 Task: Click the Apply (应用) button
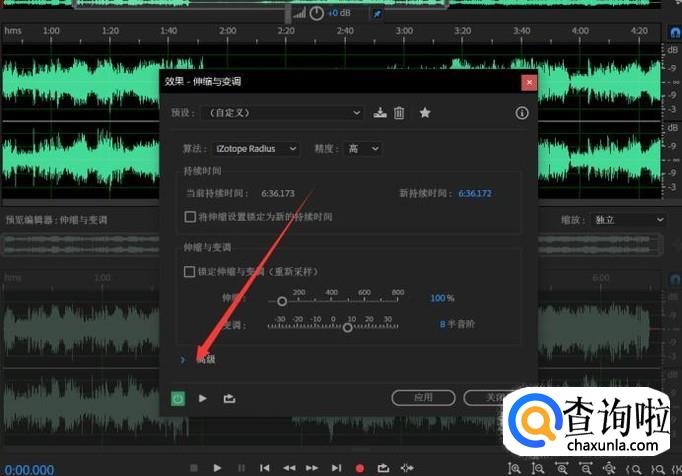click(424, 398)
